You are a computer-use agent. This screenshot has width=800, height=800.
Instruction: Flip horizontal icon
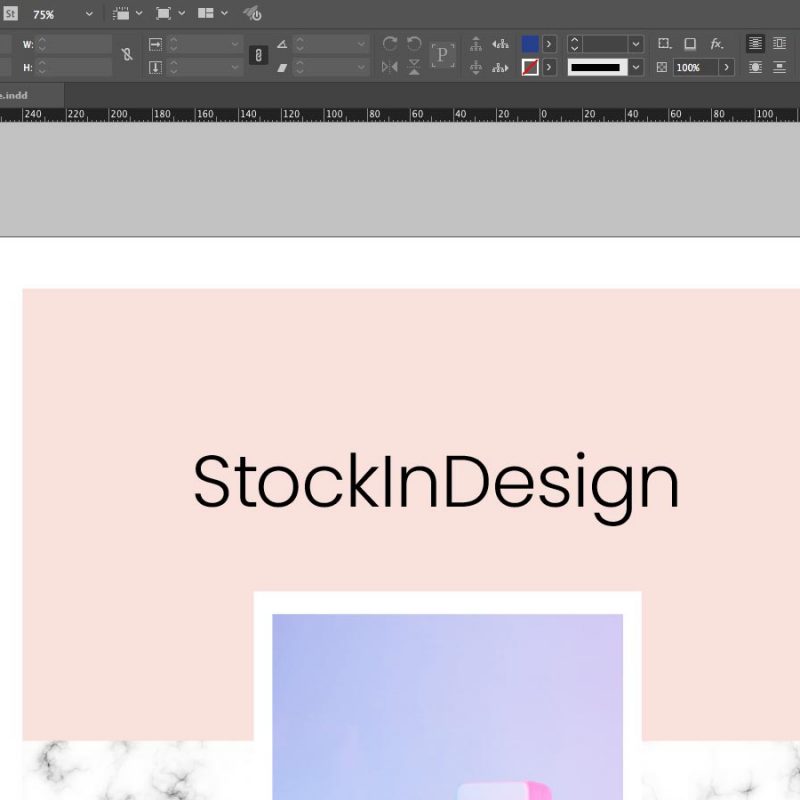point(390,67)
